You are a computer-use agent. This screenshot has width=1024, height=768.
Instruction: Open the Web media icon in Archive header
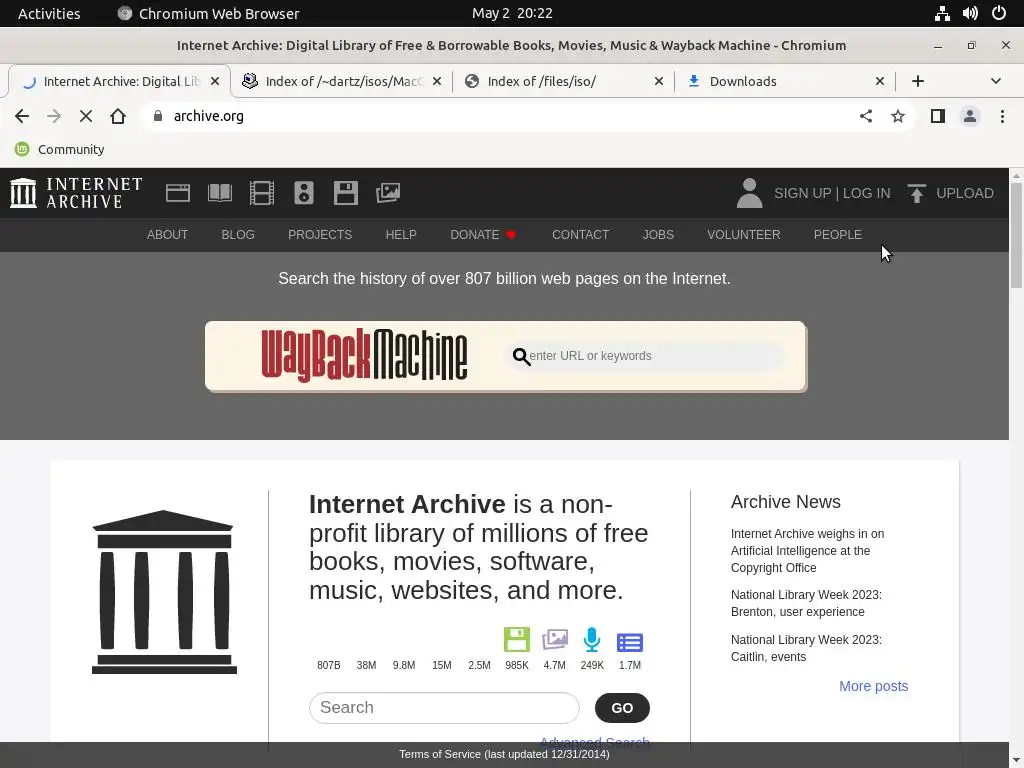click(178, 193)
